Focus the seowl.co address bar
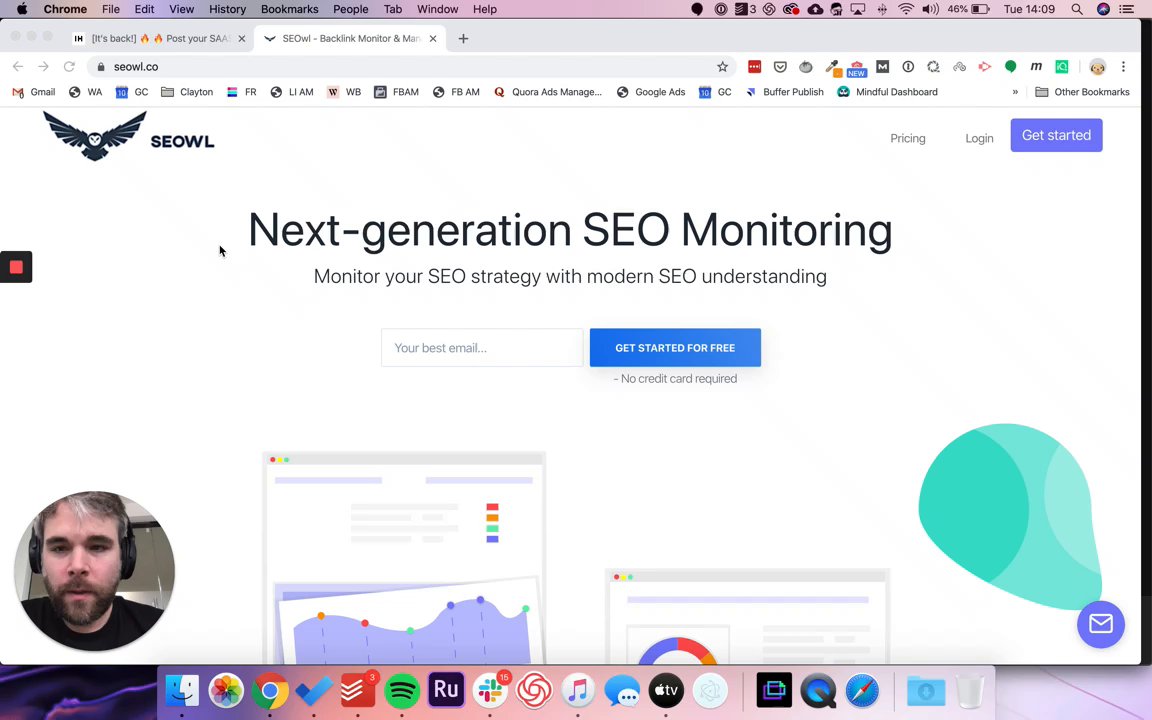This screenshot has height=720, width=1152. [411, 67]
